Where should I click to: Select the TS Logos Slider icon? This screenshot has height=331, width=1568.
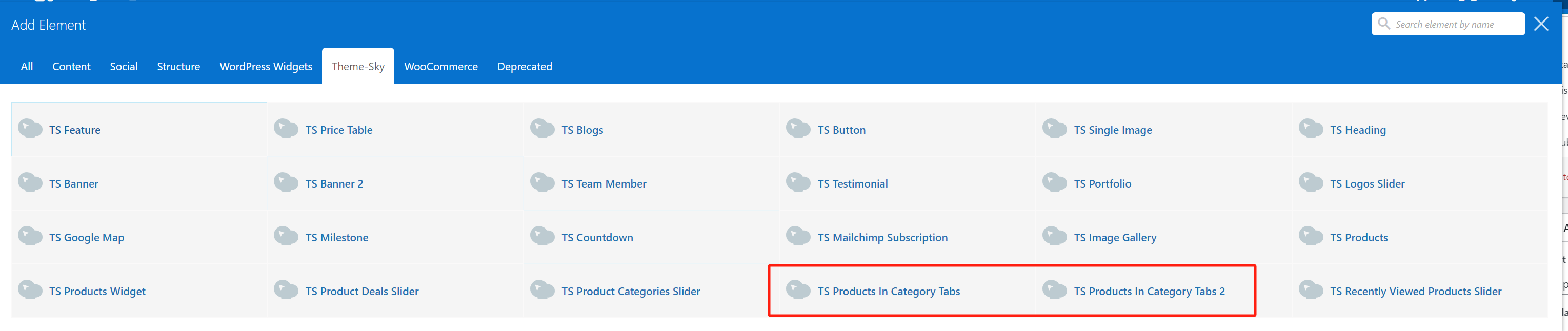coord(1311,182)
